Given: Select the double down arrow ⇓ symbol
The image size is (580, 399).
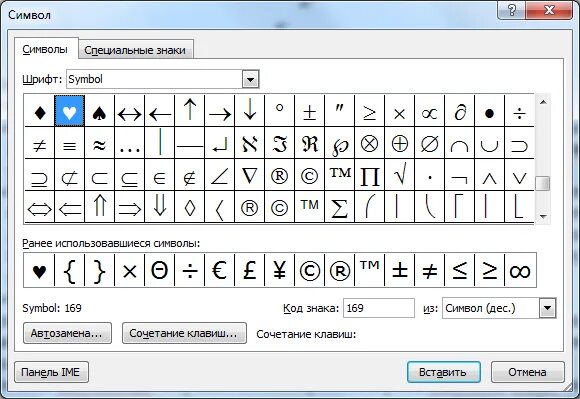Looking at the screenshot, I should pyautogui.click(x=159, y=207).
